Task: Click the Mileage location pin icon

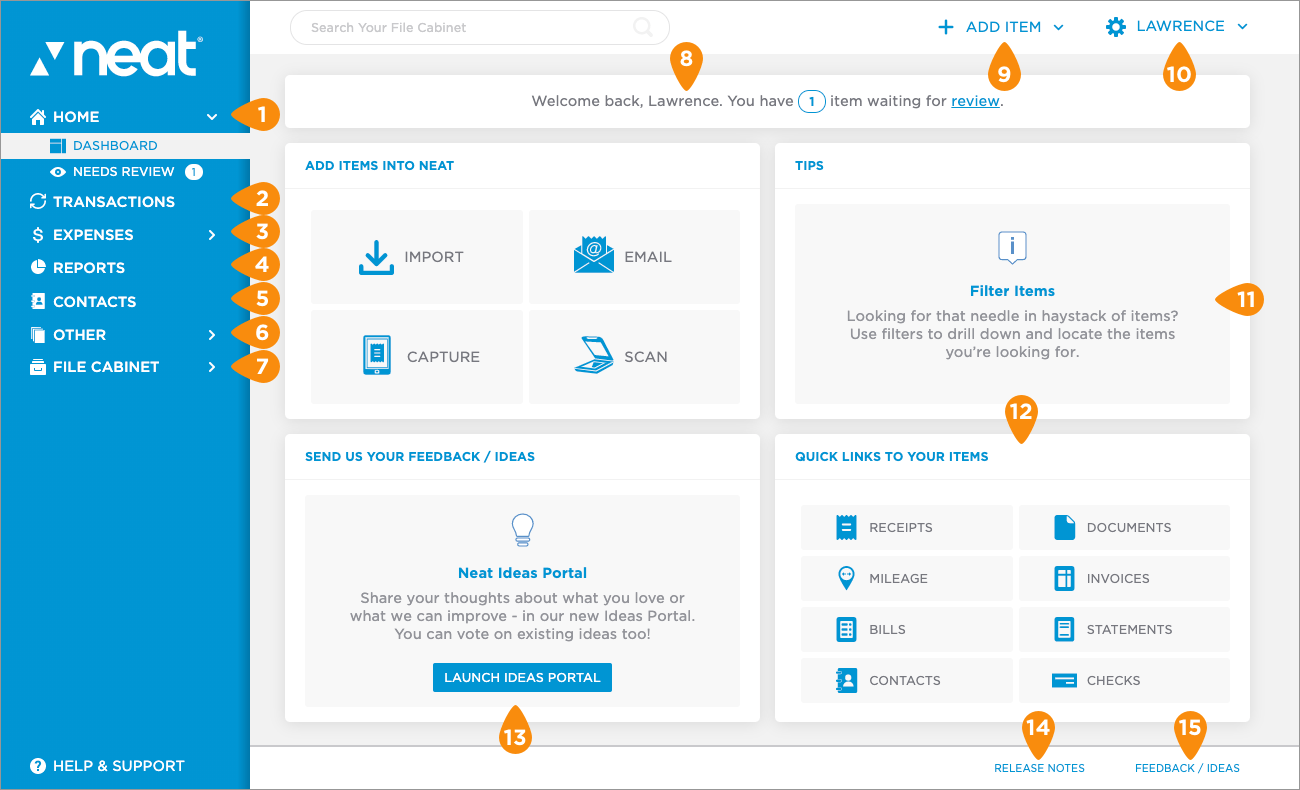Action: click(847, 578)
